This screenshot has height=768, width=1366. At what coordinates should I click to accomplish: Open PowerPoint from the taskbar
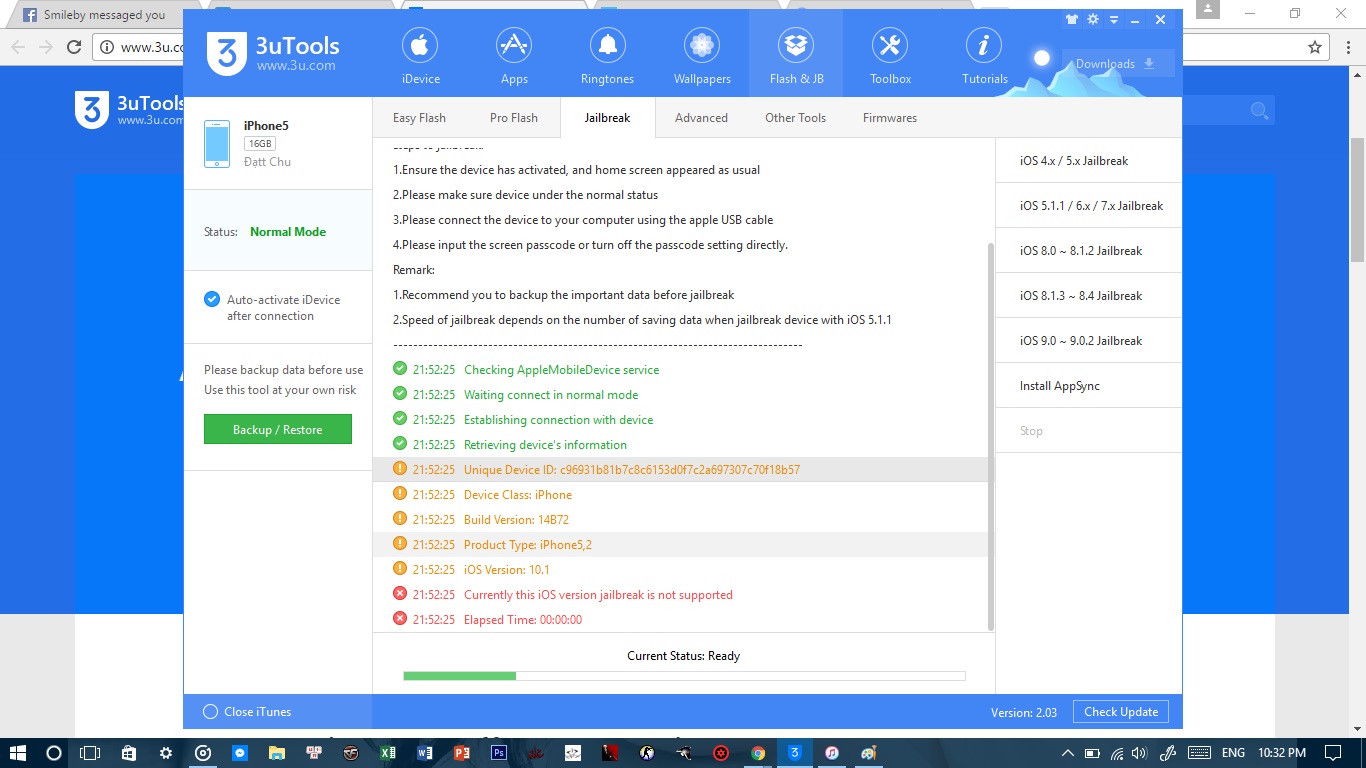tap(462, 753)
